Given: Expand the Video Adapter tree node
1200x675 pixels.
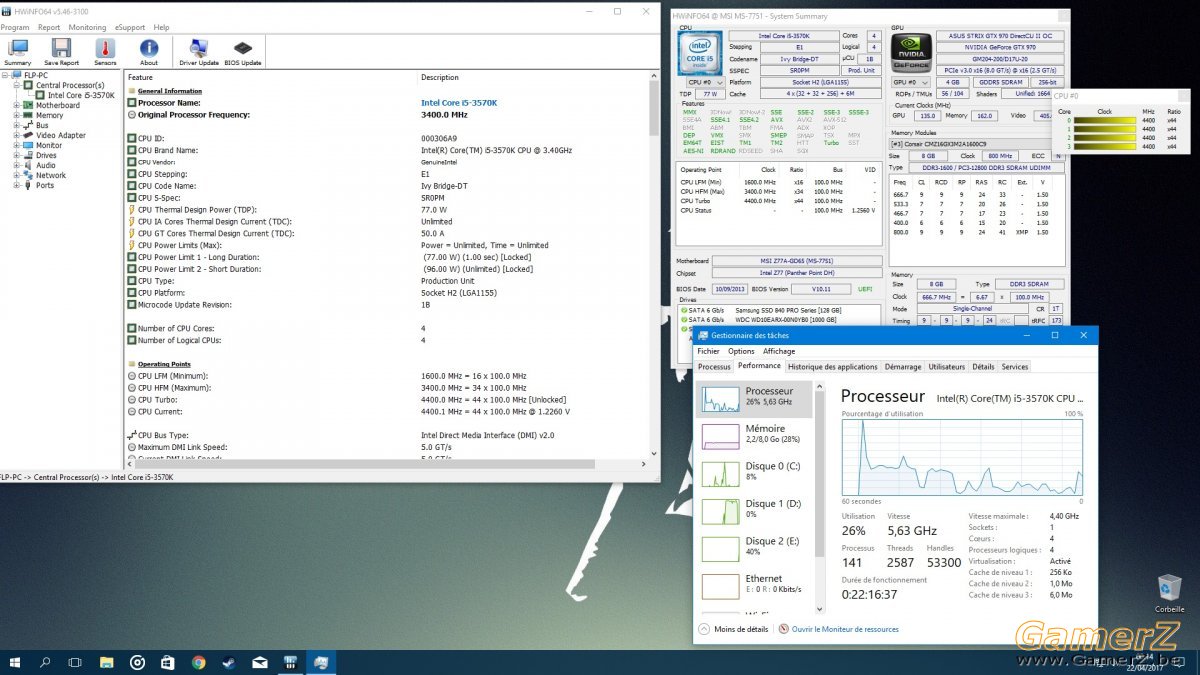Looking at the screenshot, I should tap(16, 135).
